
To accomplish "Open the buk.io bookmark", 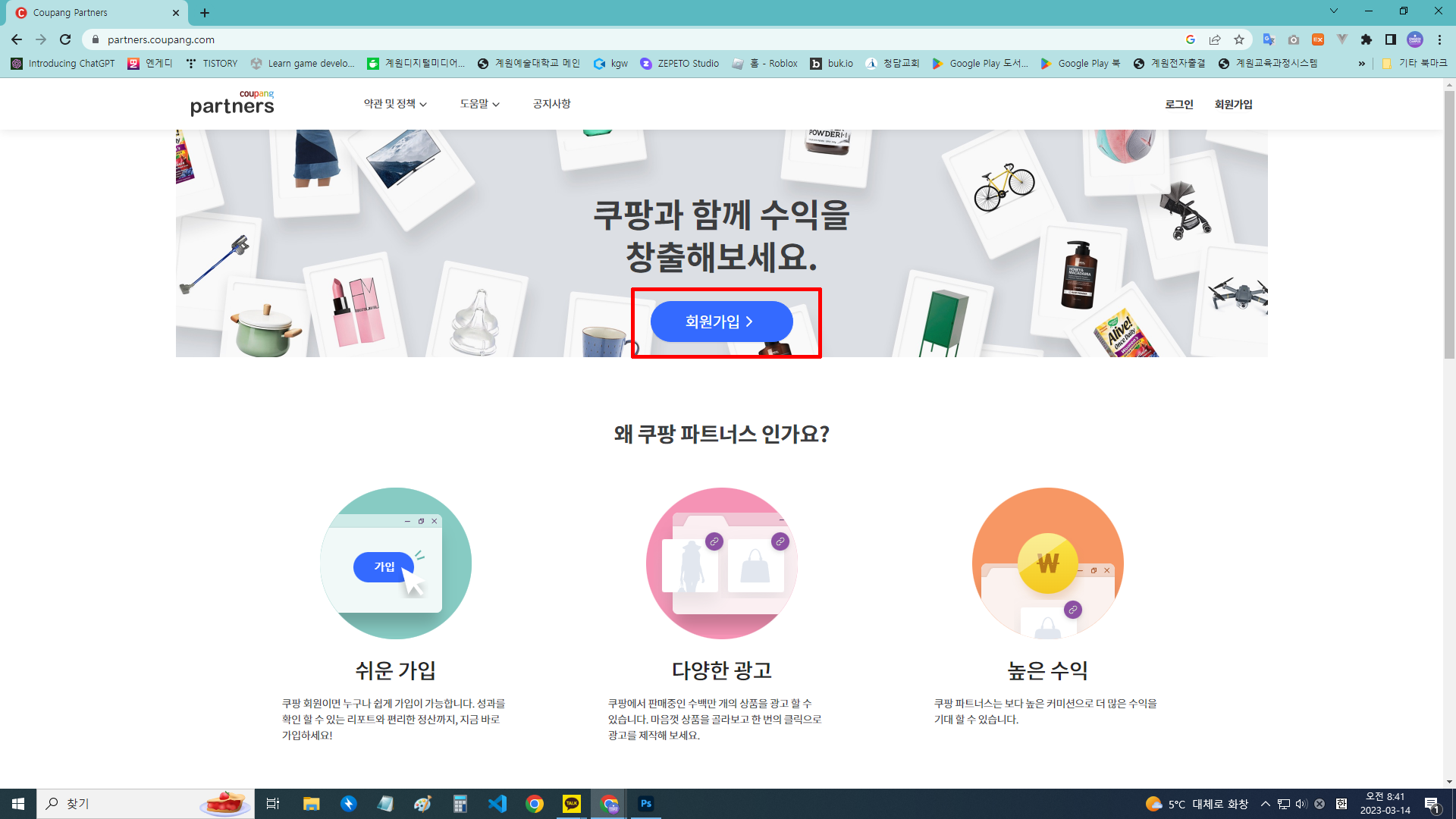I will (x=831, y=64).
